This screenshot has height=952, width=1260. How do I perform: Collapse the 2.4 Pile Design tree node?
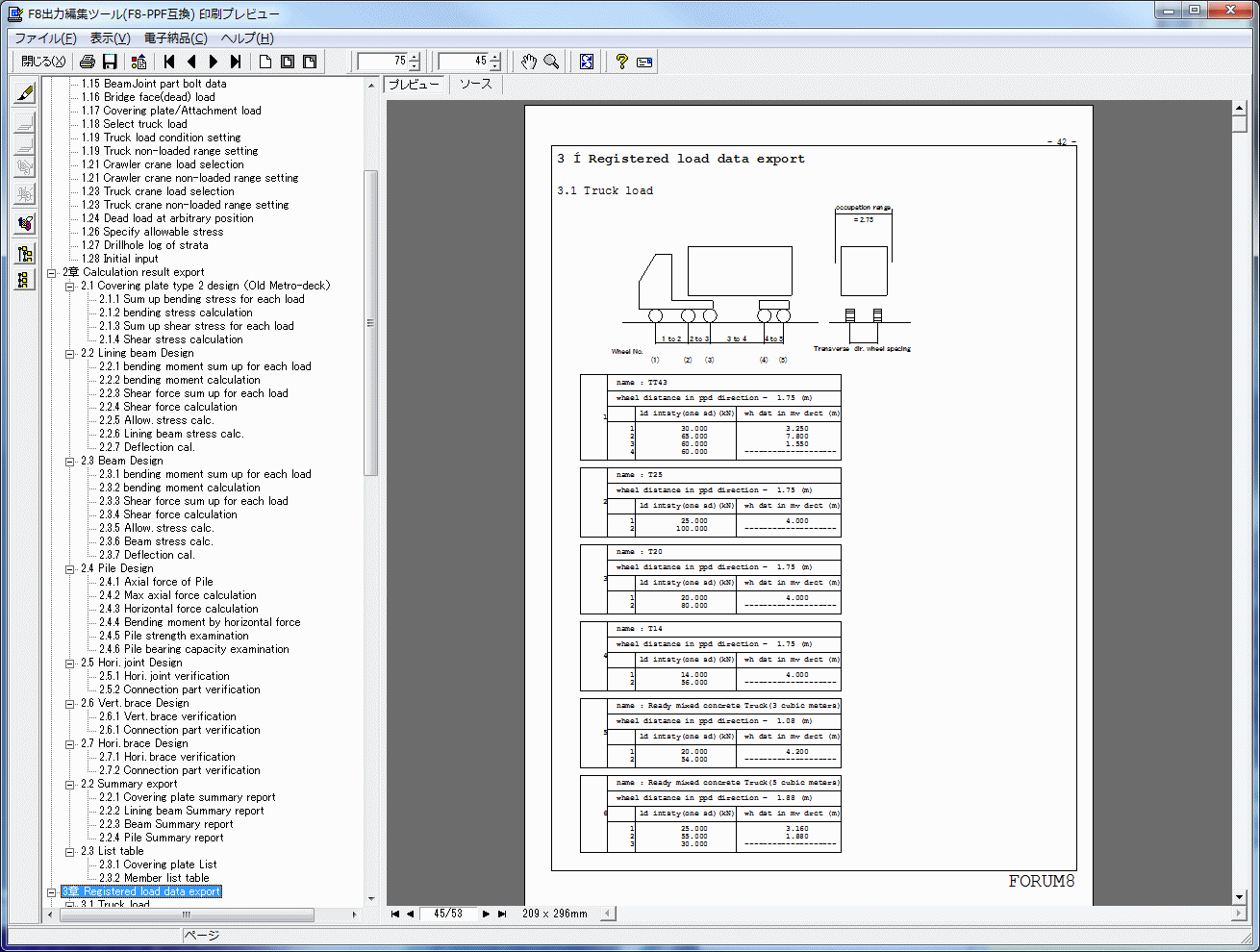[x=70, y=569]
